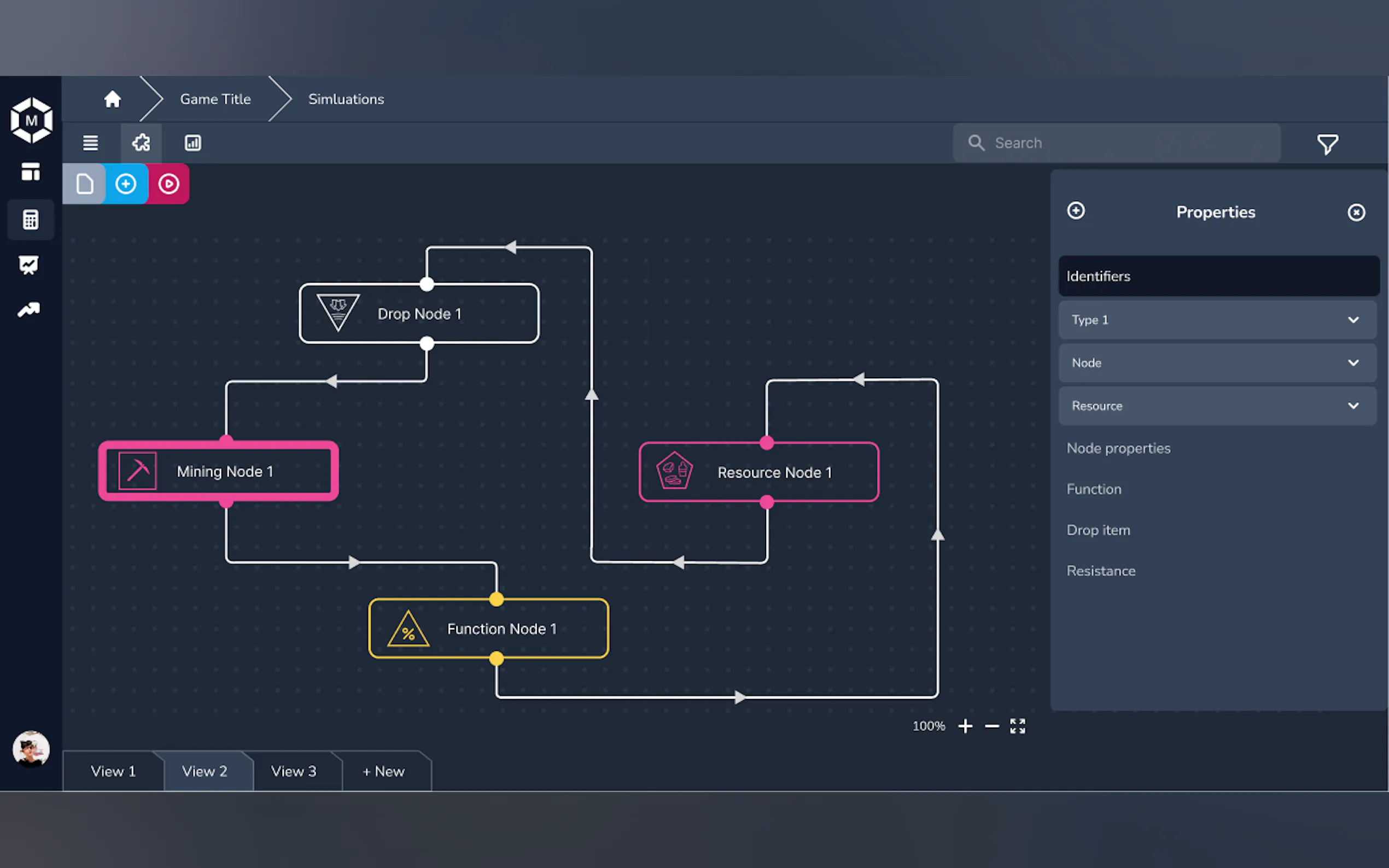The image size is (1389, 868).
Task: Click the add icon in Properties panel
Action: point(1076,210)
